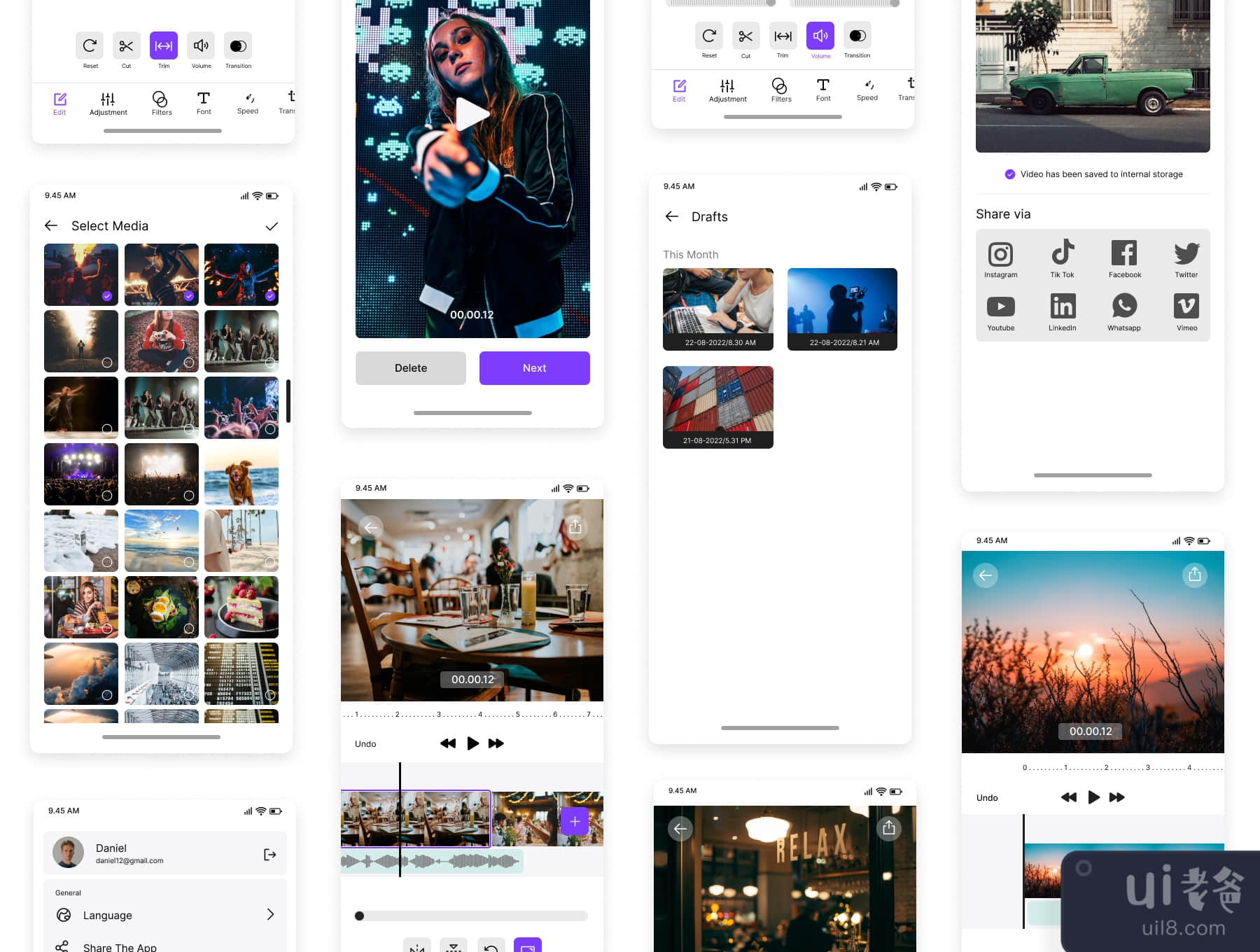Confirm media selection with checkmark
The height and width of the screenshot is (952, 1260).
pos(272,226)
